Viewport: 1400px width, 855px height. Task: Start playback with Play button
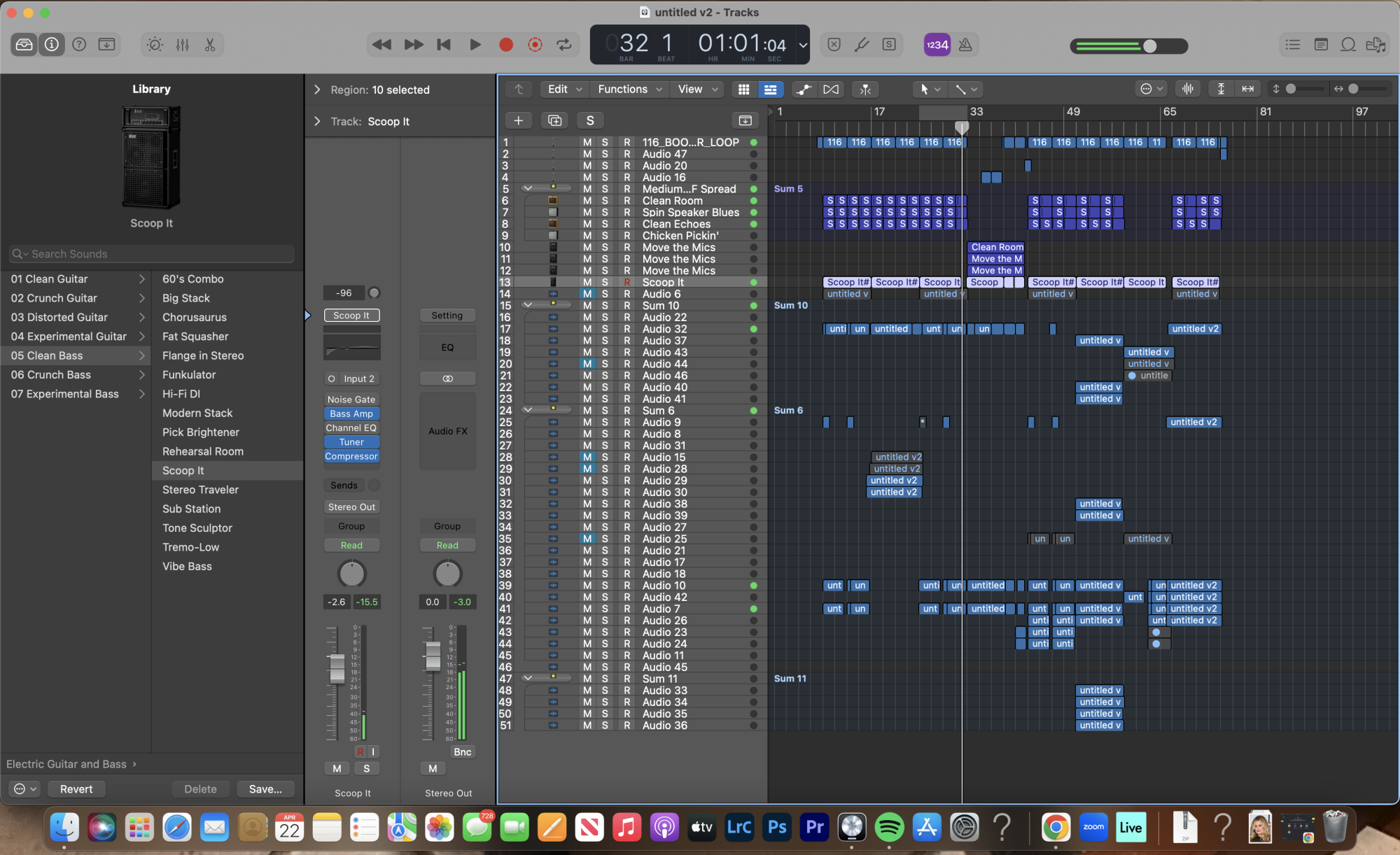coord(475,45)
